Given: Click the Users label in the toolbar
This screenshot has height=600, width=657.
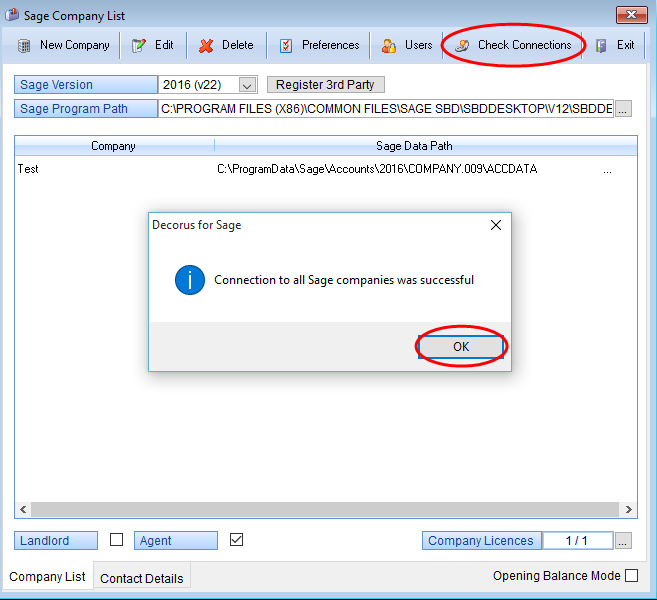Looking at the screenshot, I should pyautogui.click(x=418, y=45).
